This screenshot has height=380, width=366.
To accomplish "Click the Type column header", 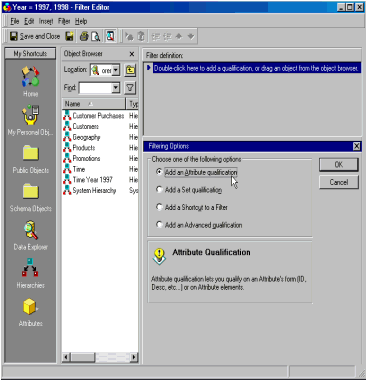I will (133, 104).
